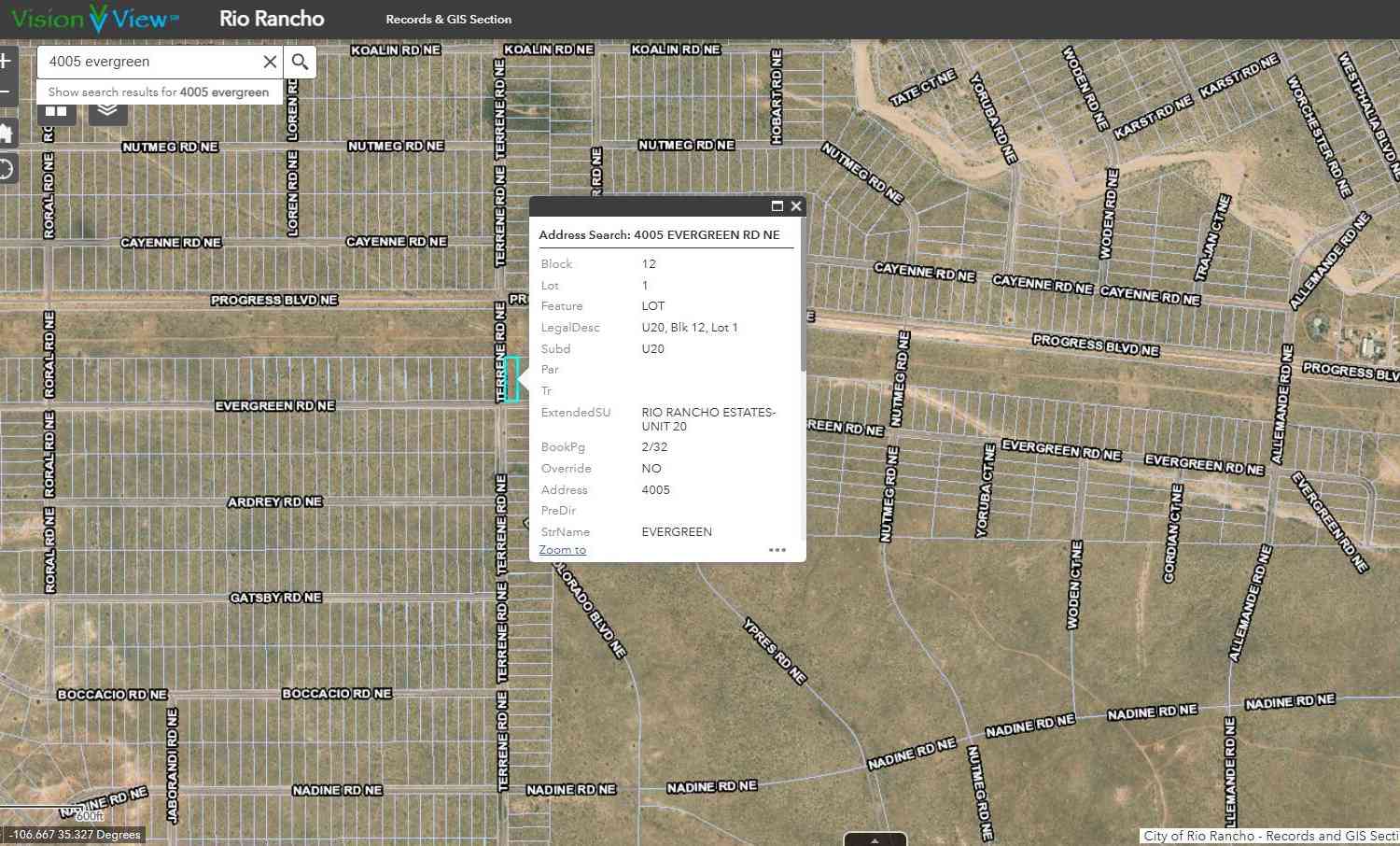
Task: Click the 'HOBART RD NE' map label
Action: coord(776,96)
